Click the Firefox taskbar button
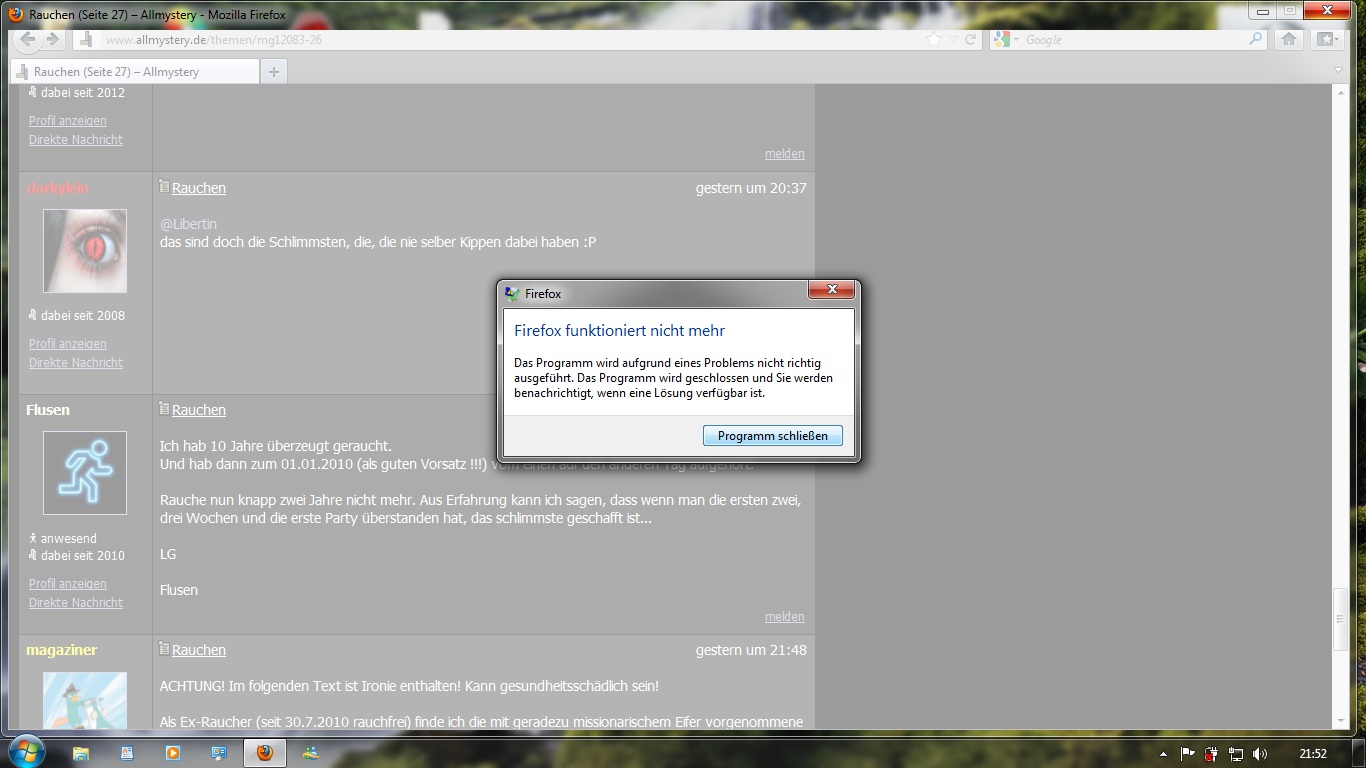 pos(265,752)
